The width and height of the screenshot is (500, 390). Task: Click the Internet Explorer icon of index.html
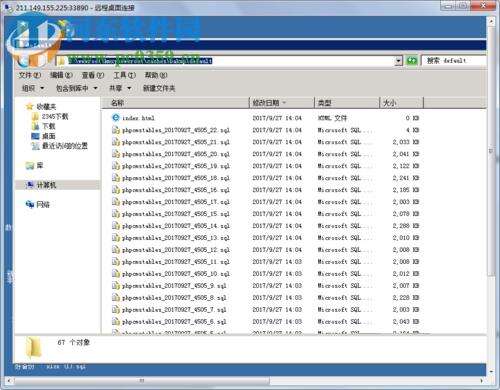pos(116,118)
